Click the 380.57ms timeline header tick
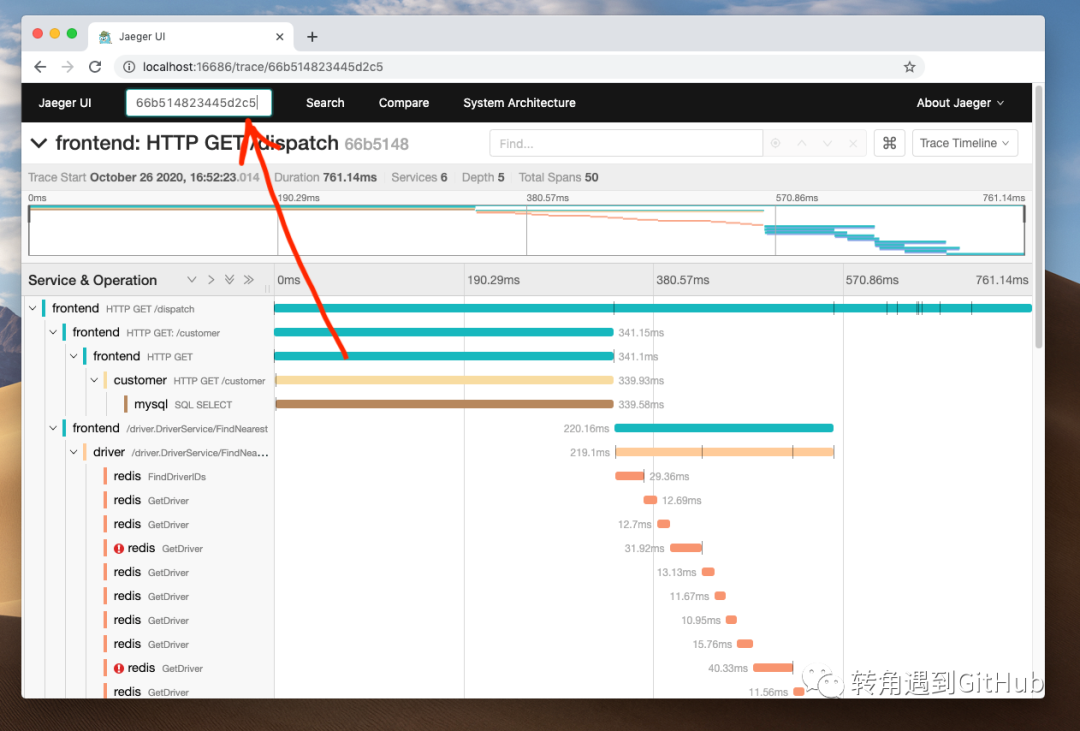This screenshot has width=1080, height=731. pyautogui.click(x=683, y=280)
